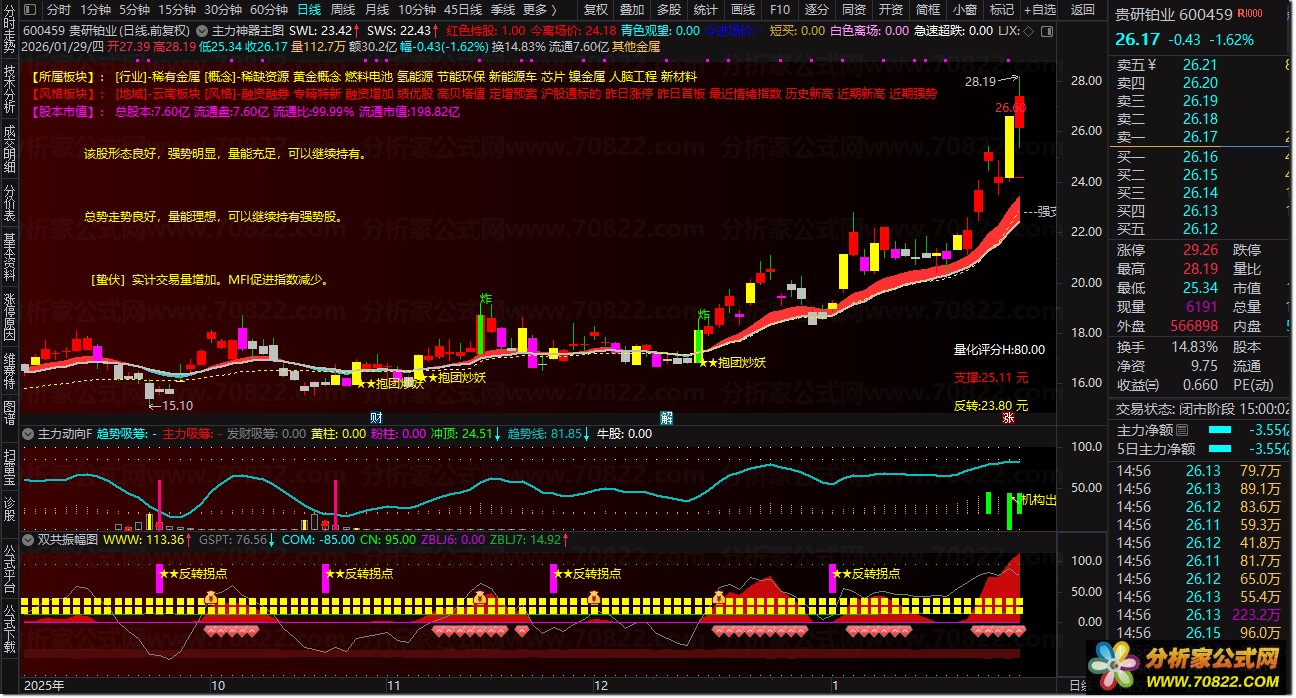Open the 涨停原因 sidebar tab
The height and width of the screenshot is (698, 1296).
(10, 317)
